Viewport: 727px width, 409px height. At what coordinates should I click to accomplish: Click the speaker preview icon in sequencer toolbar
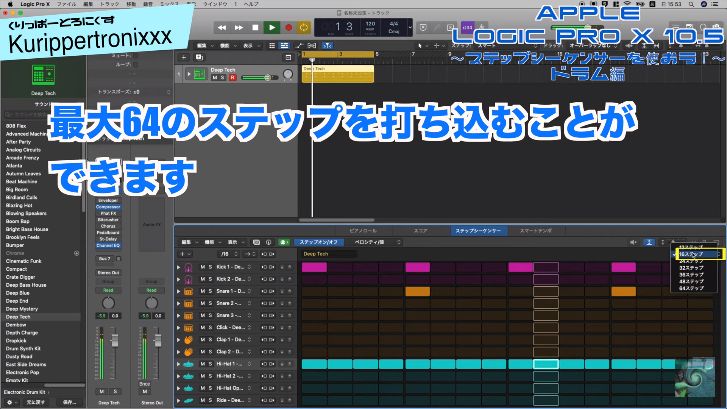coord(633,243)
